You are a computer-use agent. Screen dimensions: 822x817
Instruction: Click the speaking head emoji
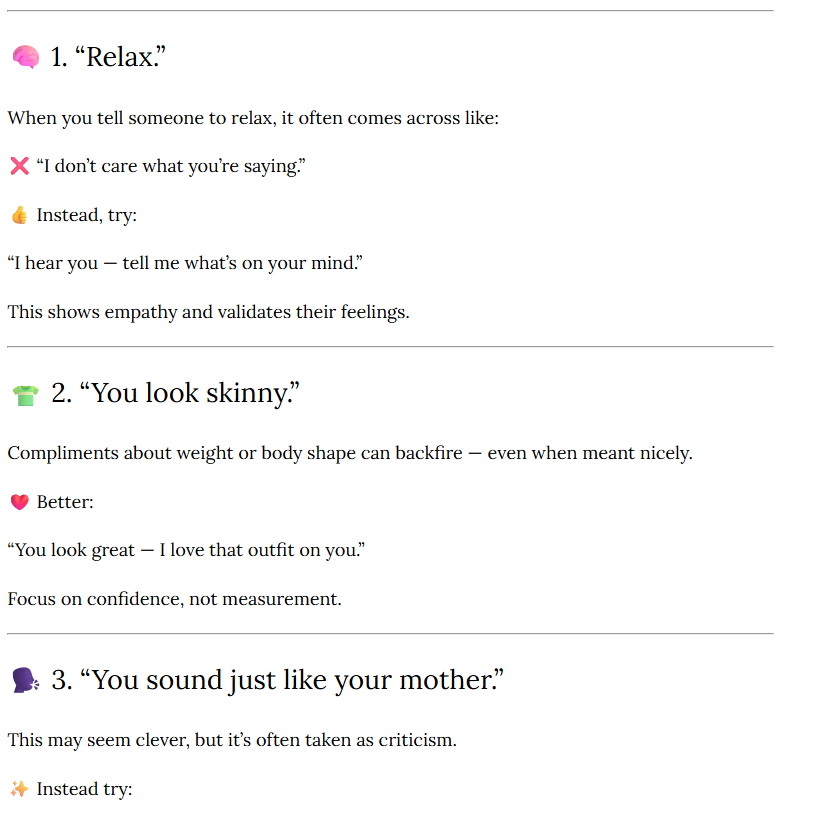[x=25, y=681]
